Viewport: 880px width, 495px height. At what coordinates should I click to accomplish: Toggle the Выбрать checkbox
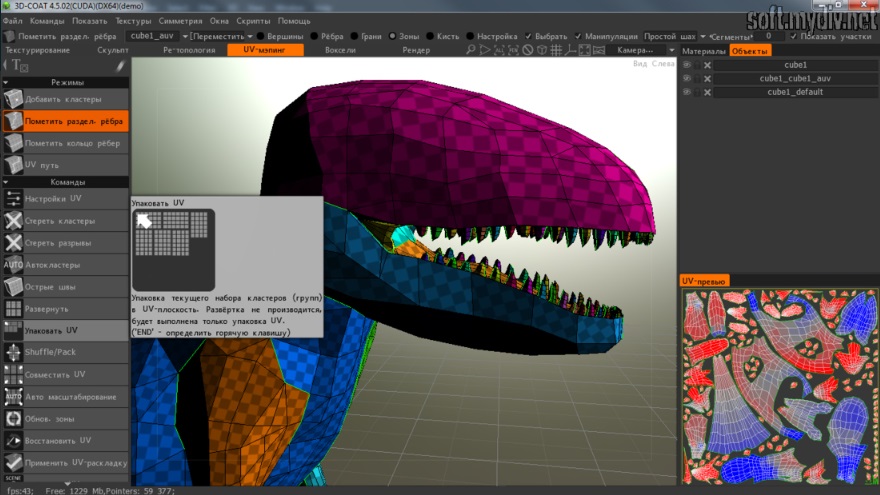tap(529, 36)
